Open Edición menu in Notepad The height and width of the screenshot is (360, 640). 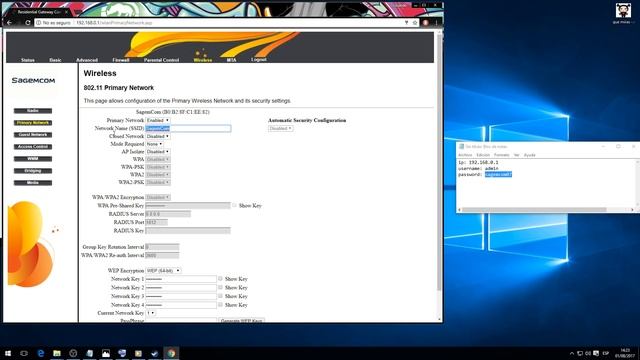click(483, 155)
